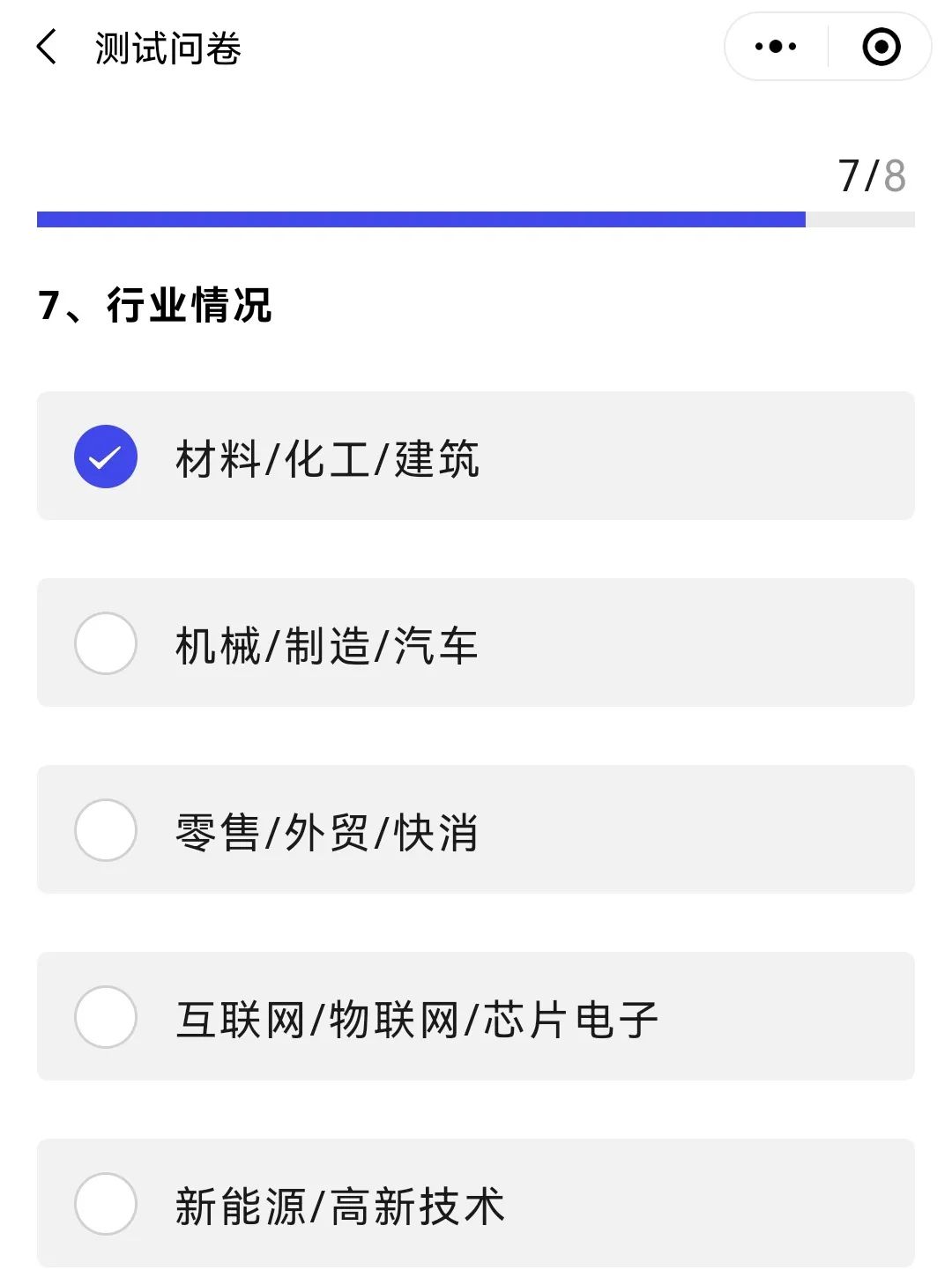Tap the 机械/制造/汽车 label text
This screenshot has width=952, height=1270.
327,646
